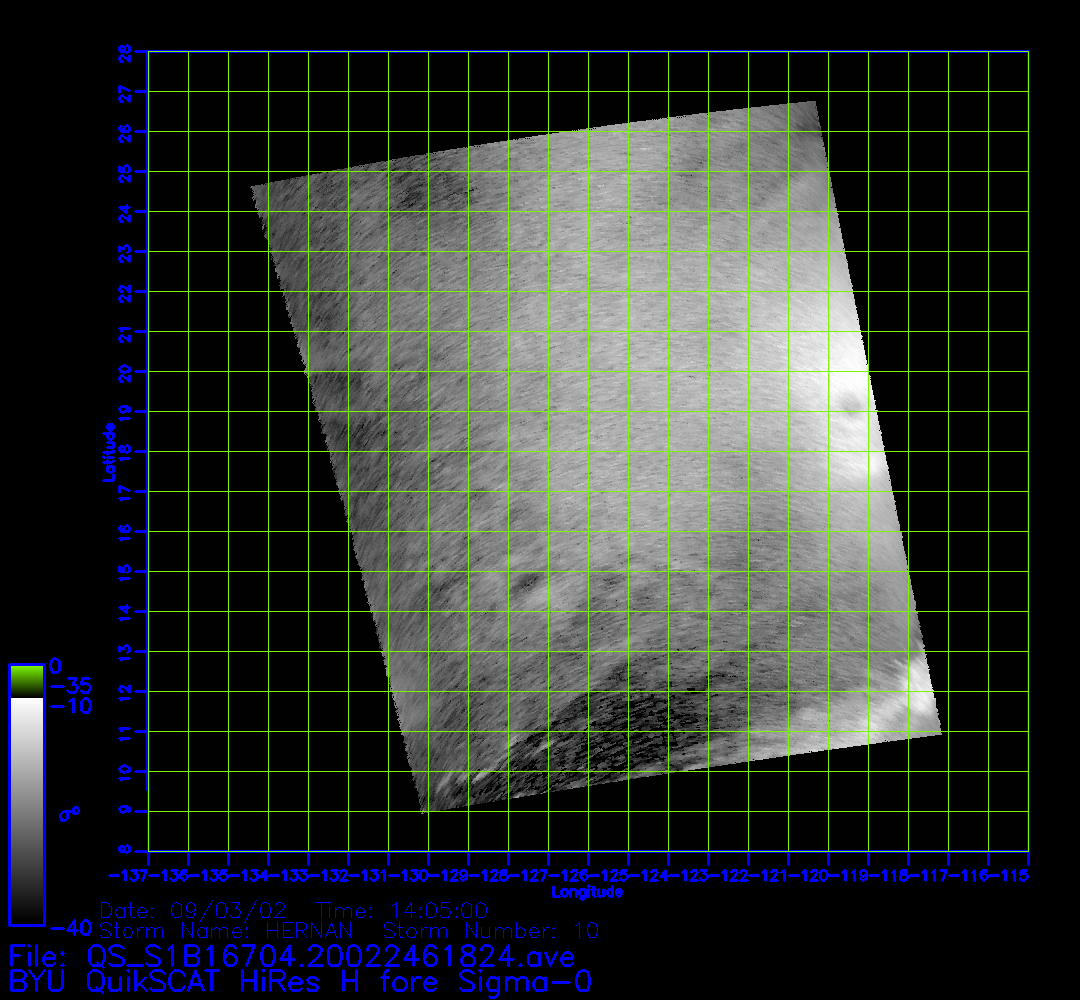This screenshot has width=1080, height=1000.
Task: Click the "Longitude" axis label
Action: click(587, 892)
